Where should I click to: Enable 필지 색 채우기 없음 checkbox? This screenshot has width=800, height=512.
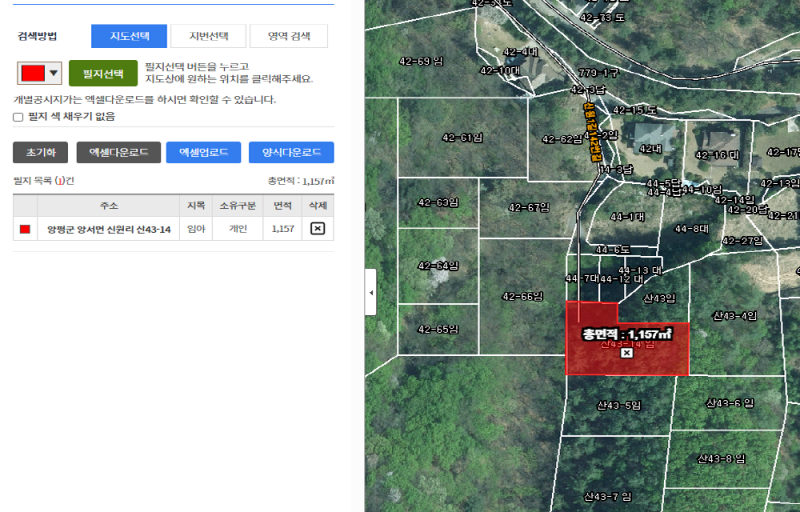18,117
